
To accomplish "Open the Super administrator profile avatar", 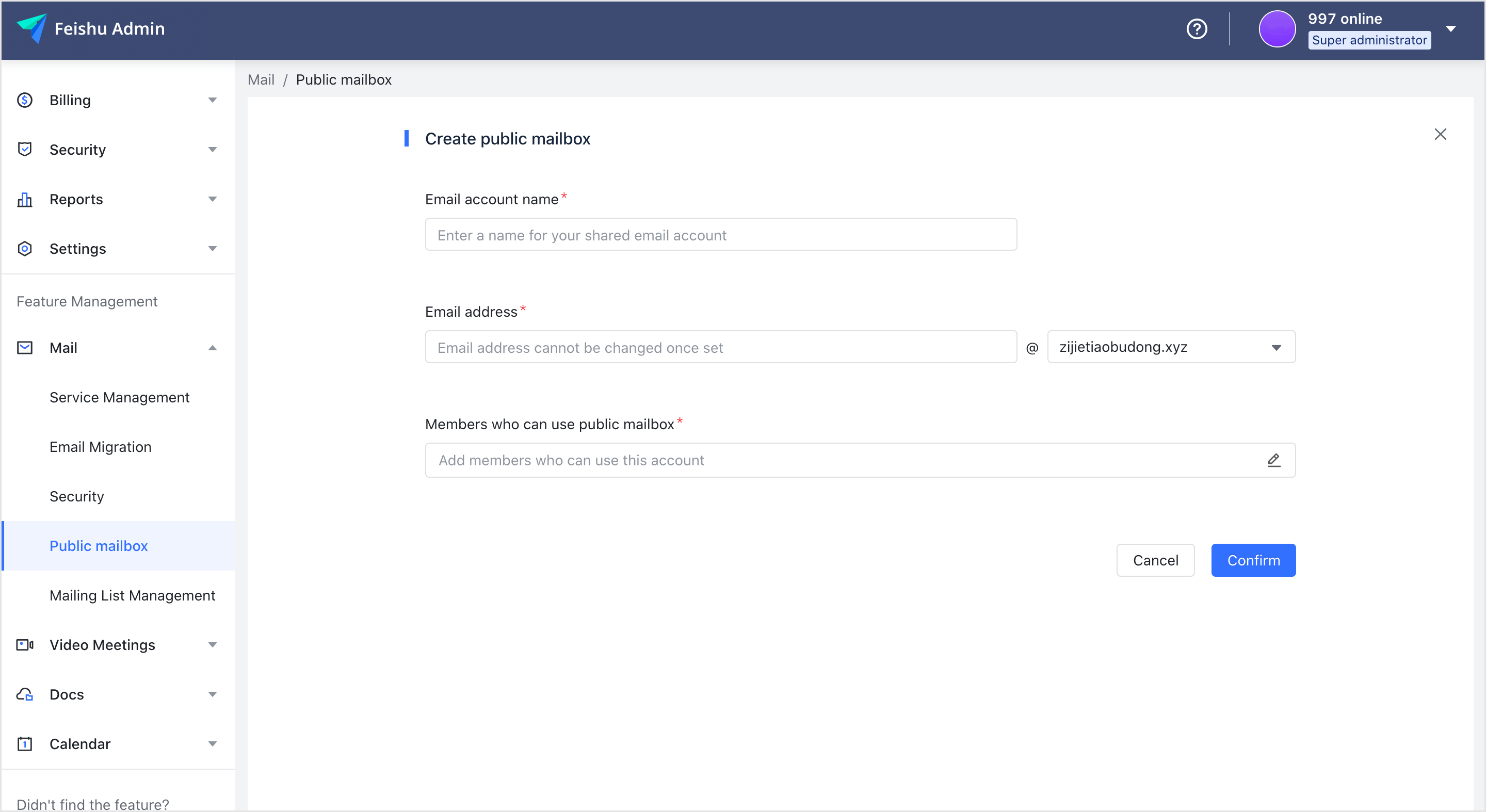I will 1277,29.
